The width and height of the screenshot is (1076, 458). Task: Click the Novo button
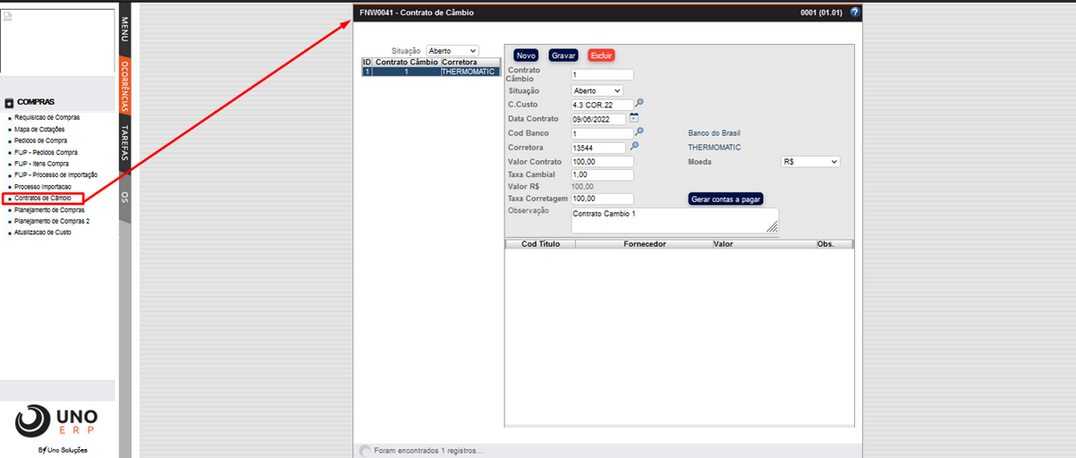(526, 55)
